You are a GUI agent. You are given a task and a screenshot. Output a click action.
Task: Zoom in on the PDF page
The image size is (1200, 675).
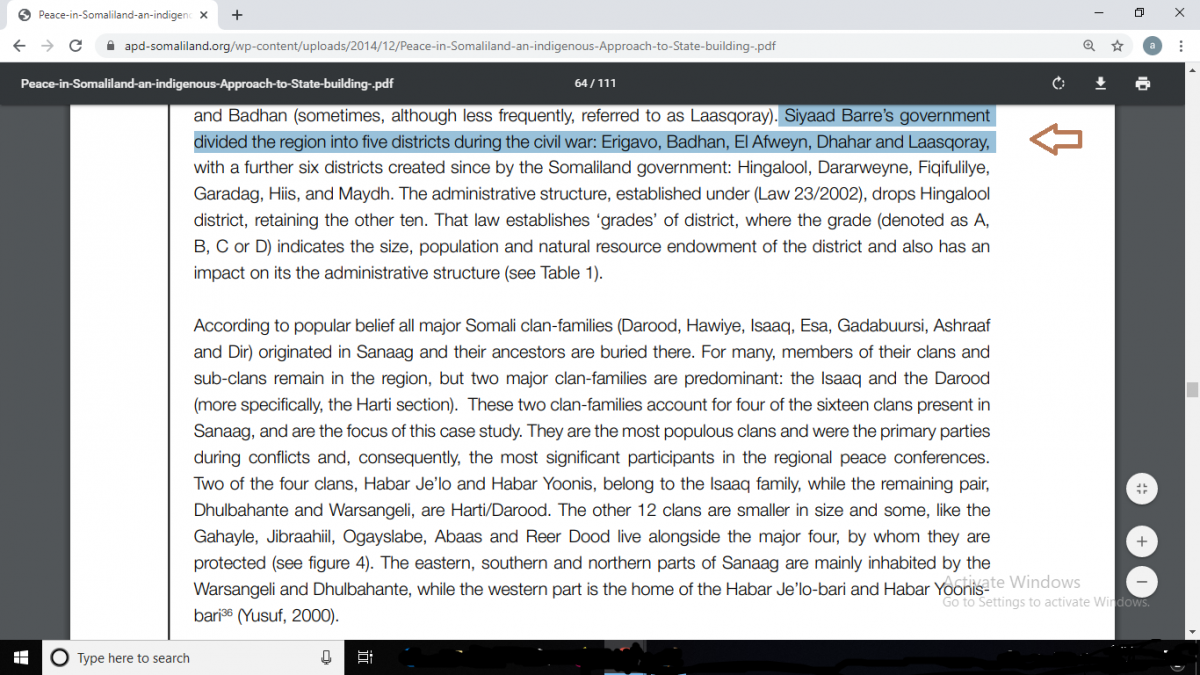tap(1141, 542)
